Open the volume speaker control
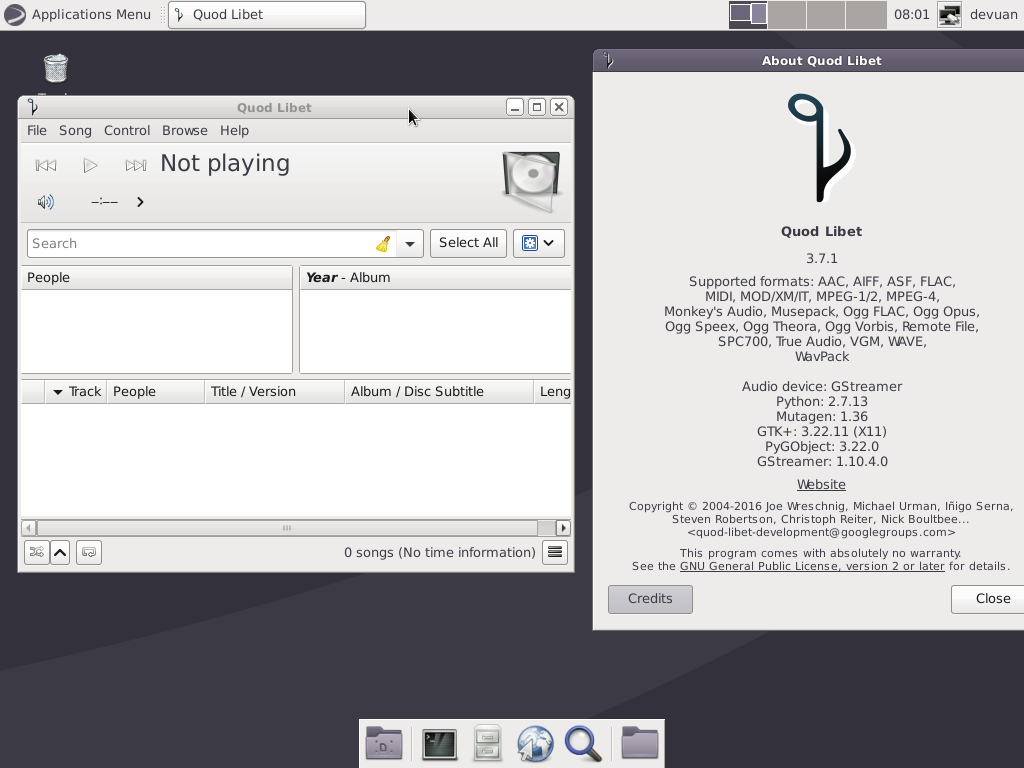The image size is (1024, 768). point(45,202)
